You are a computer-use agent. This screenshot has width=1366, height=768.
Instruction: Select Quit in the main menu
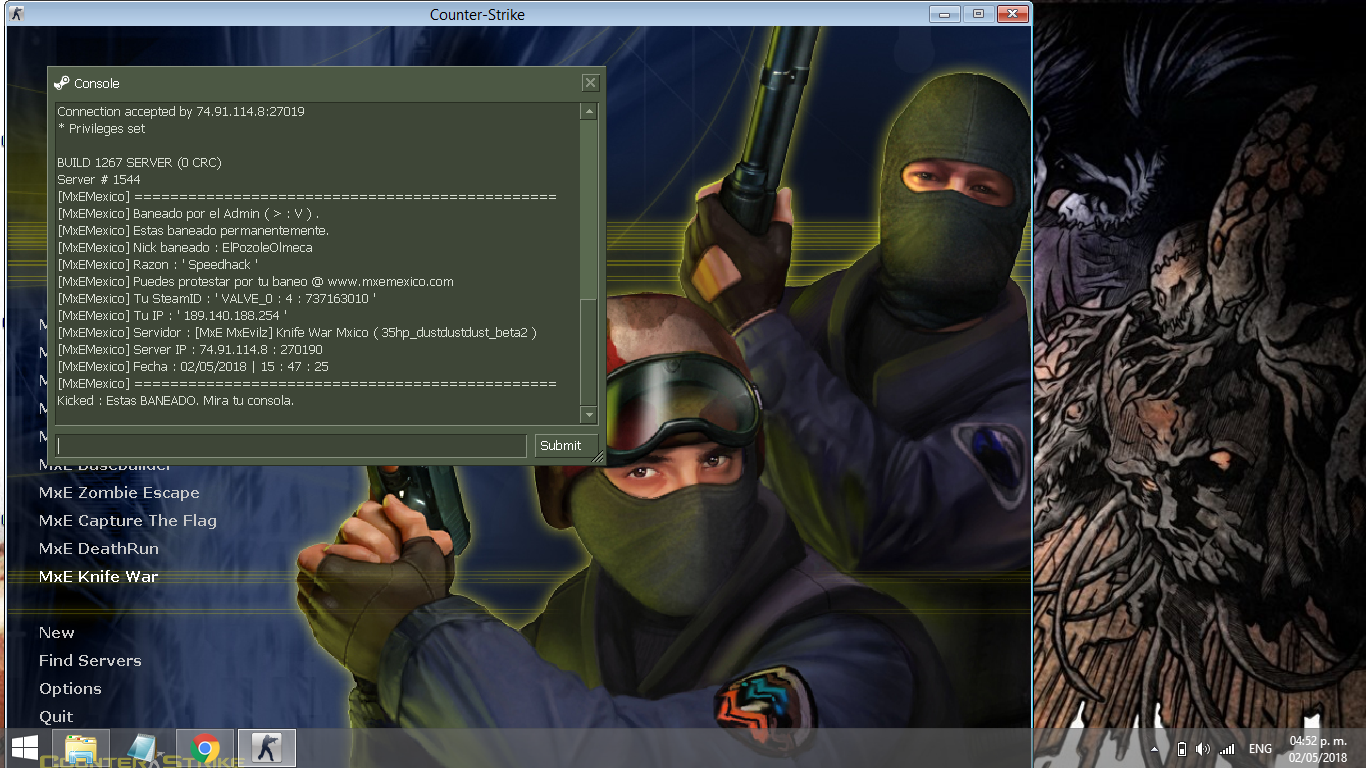click(56, 717)
